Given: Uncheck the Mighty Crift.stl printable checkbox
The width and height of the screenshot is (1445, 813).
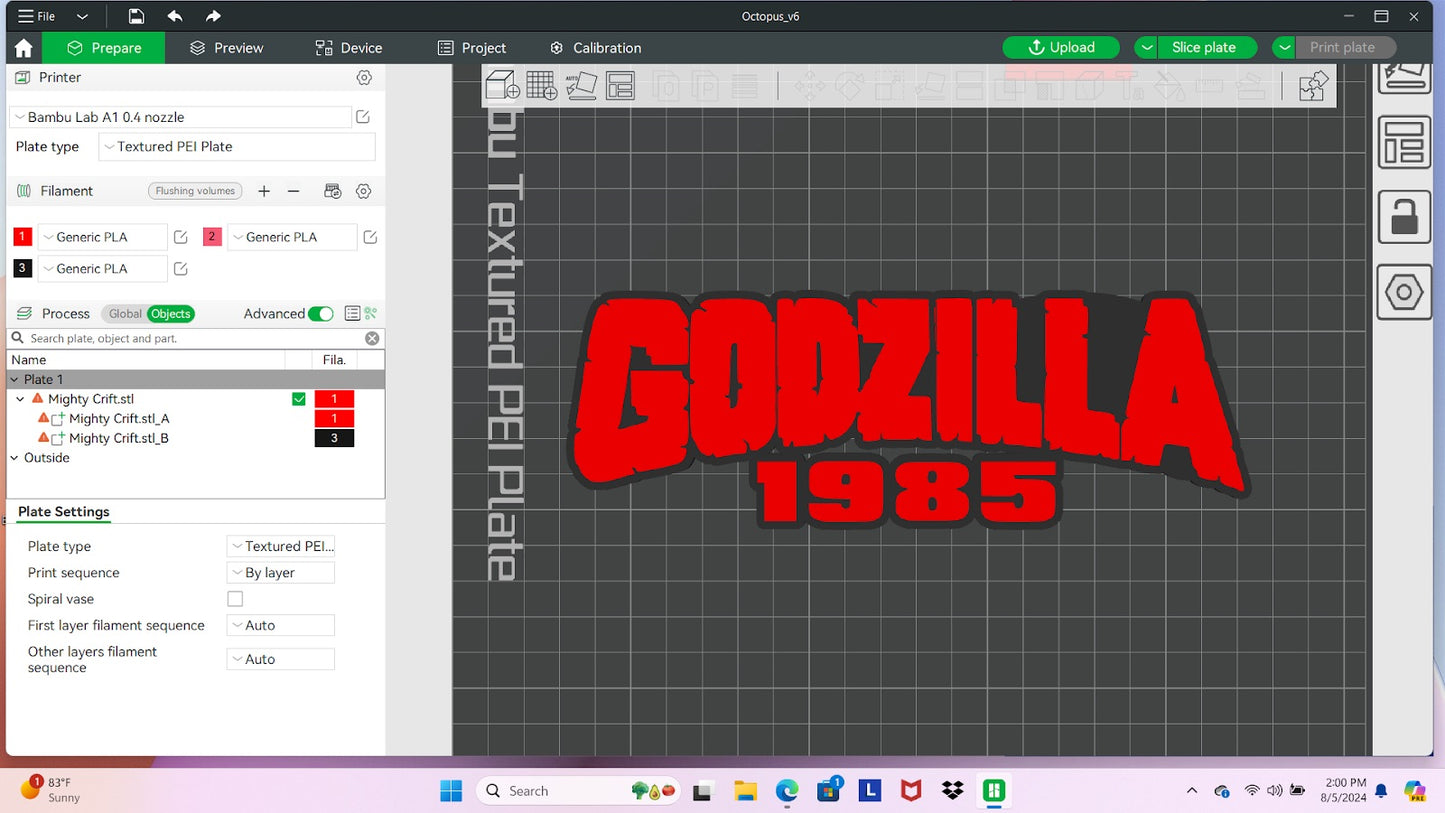Looking at the screenshot, I should [299, 399].
